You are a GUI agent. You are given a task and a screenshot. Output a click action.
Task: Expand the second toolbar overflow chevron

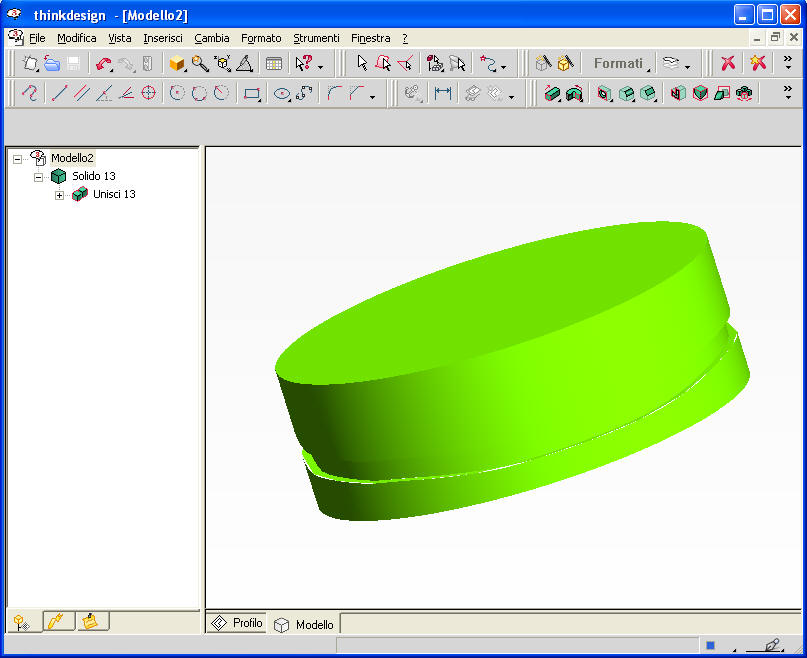click(x=787, y=92)
